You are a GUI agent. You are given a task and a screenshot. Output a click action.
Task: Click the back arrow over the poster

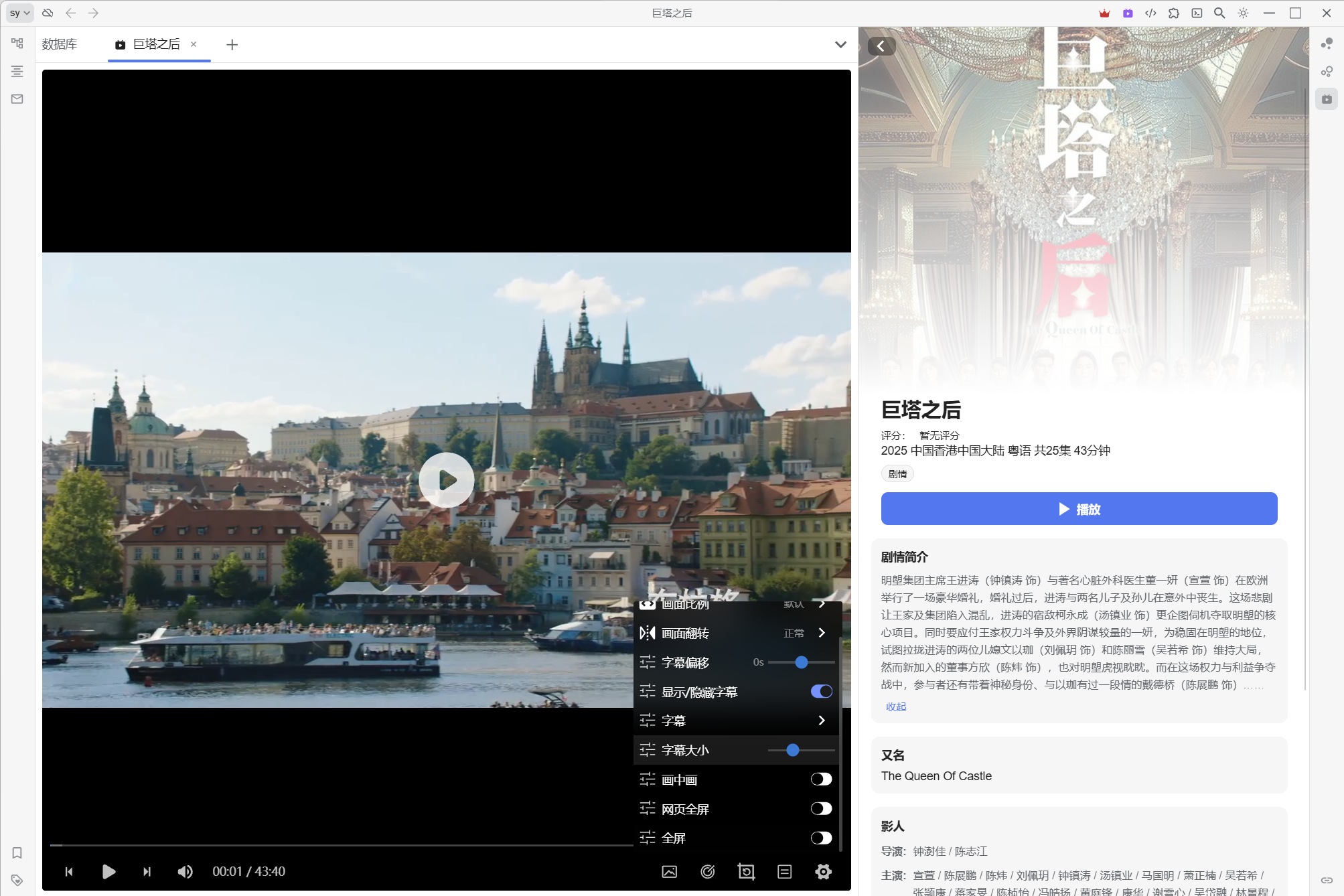click(881, 46)
